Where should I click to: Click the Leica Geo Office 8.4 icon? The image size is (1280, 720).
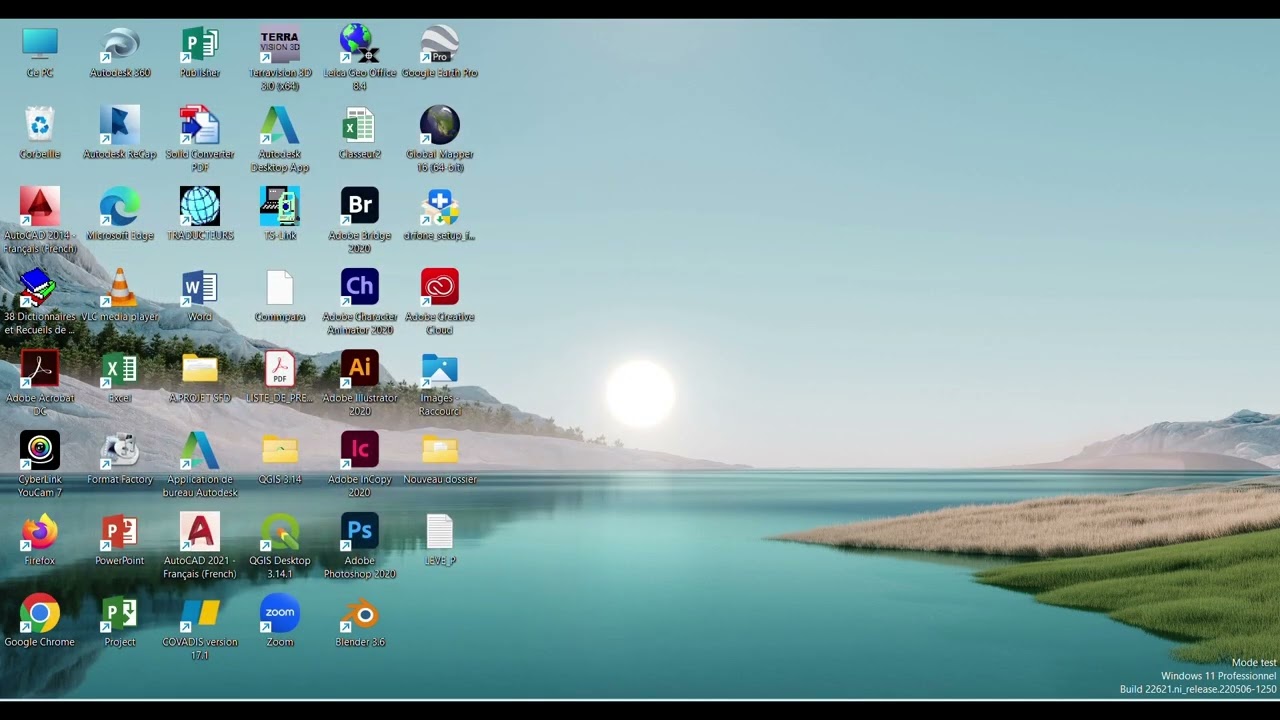tap(360, 44)
